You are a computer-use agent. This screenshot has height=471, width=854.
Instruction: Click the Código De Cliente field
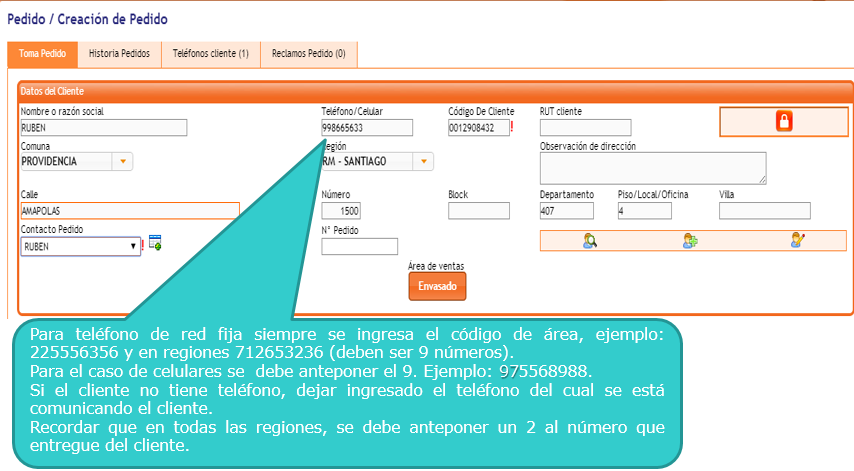click(x=479, y=128)
